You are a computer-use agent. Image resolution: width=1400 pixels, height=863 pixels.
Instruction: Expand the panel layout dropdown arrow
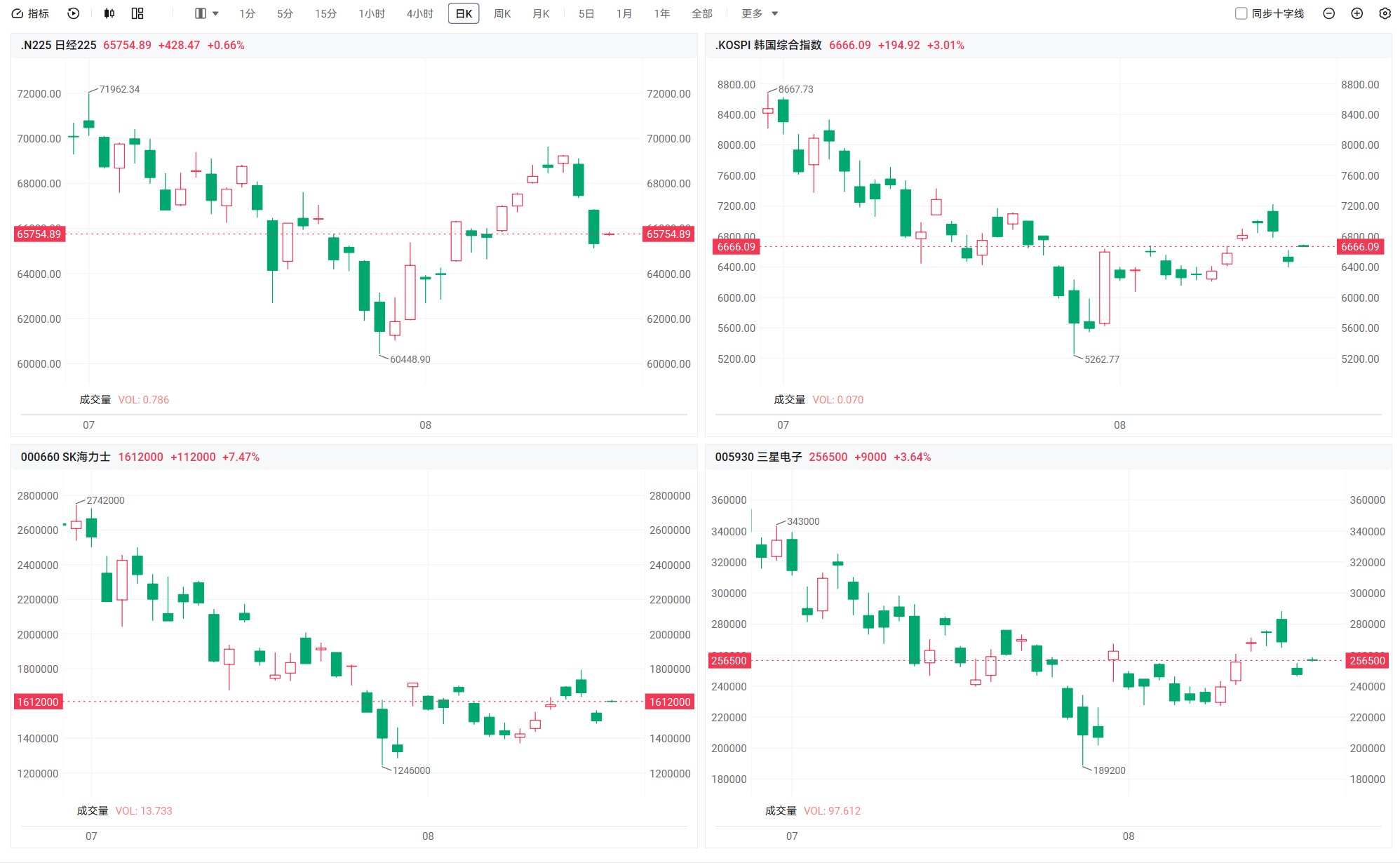pyautogui.click(x=215, y=13)
